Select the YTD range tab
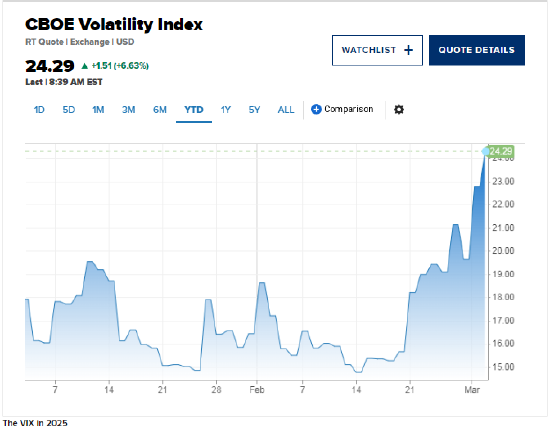Image resolution: width=550 pixels, height=432 pixels. [x=194, y=110]
